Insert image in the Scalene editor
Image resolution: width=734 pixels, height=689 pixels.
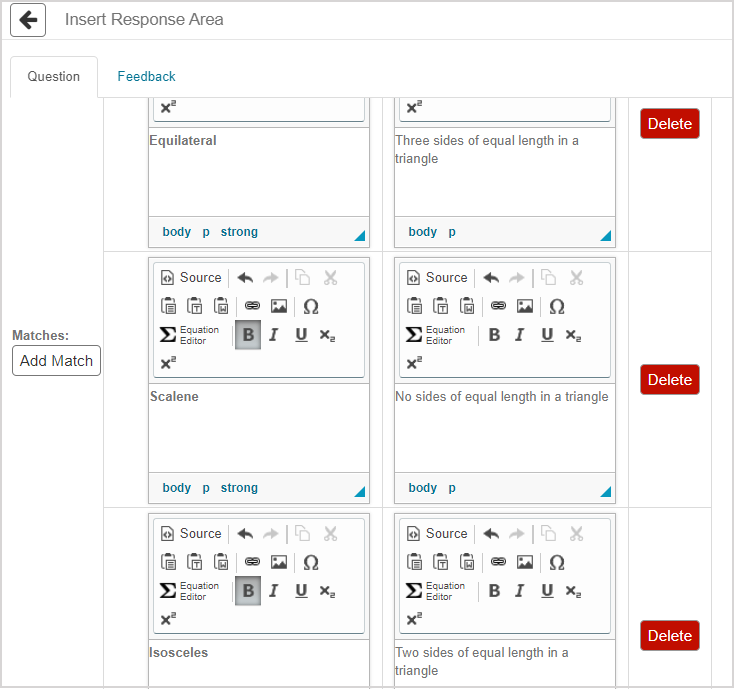[x=279, y=306]
